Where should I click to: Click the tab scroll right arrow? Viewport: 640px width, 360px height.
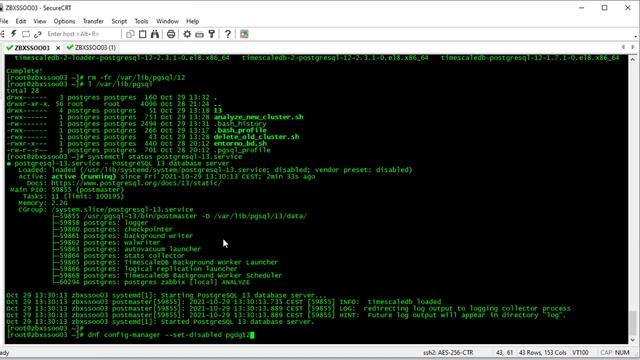pyautogui.click(x=633, y=47)
